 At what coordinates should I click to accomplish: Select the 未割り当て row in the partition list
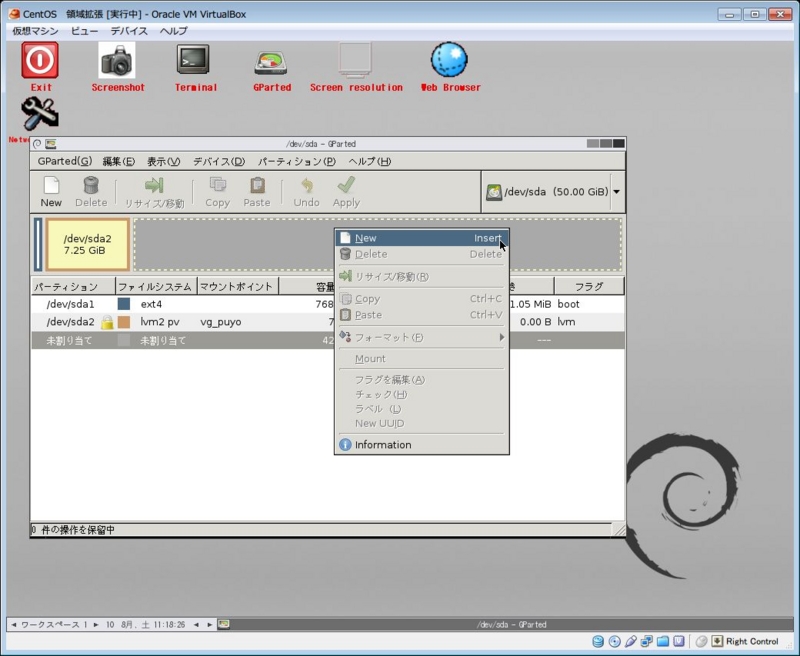[328, 340]
